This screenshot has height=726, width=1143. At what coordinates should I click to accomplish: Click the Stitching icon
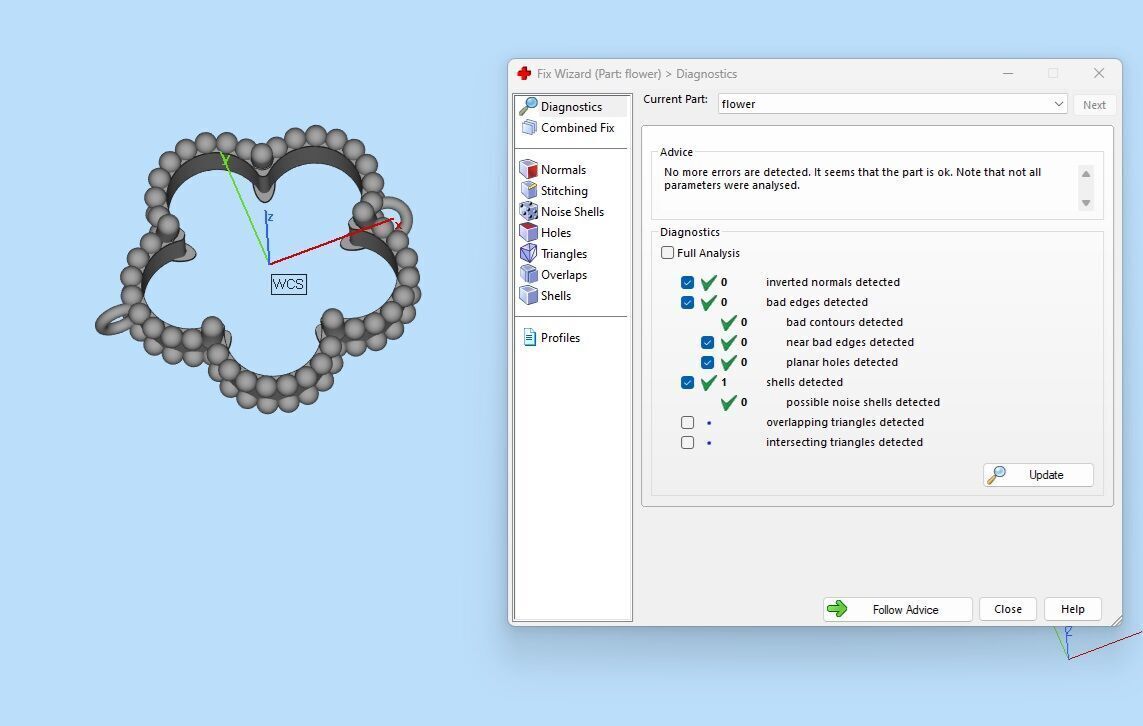(x=528, y=190)
